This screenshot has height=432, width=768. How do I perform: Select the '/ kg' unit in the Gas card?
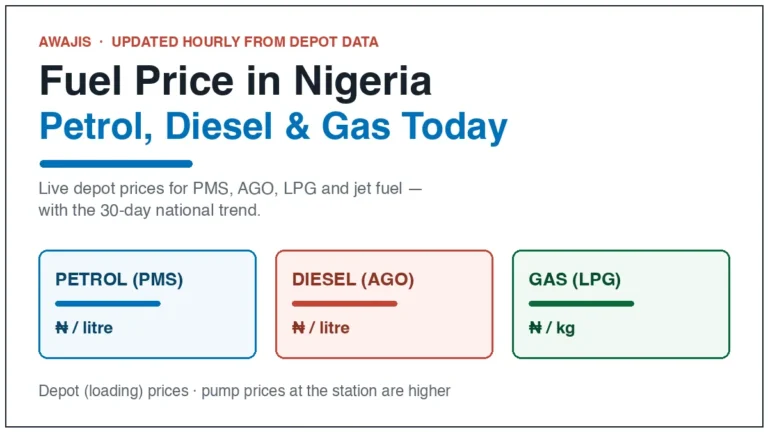[561, 328]
